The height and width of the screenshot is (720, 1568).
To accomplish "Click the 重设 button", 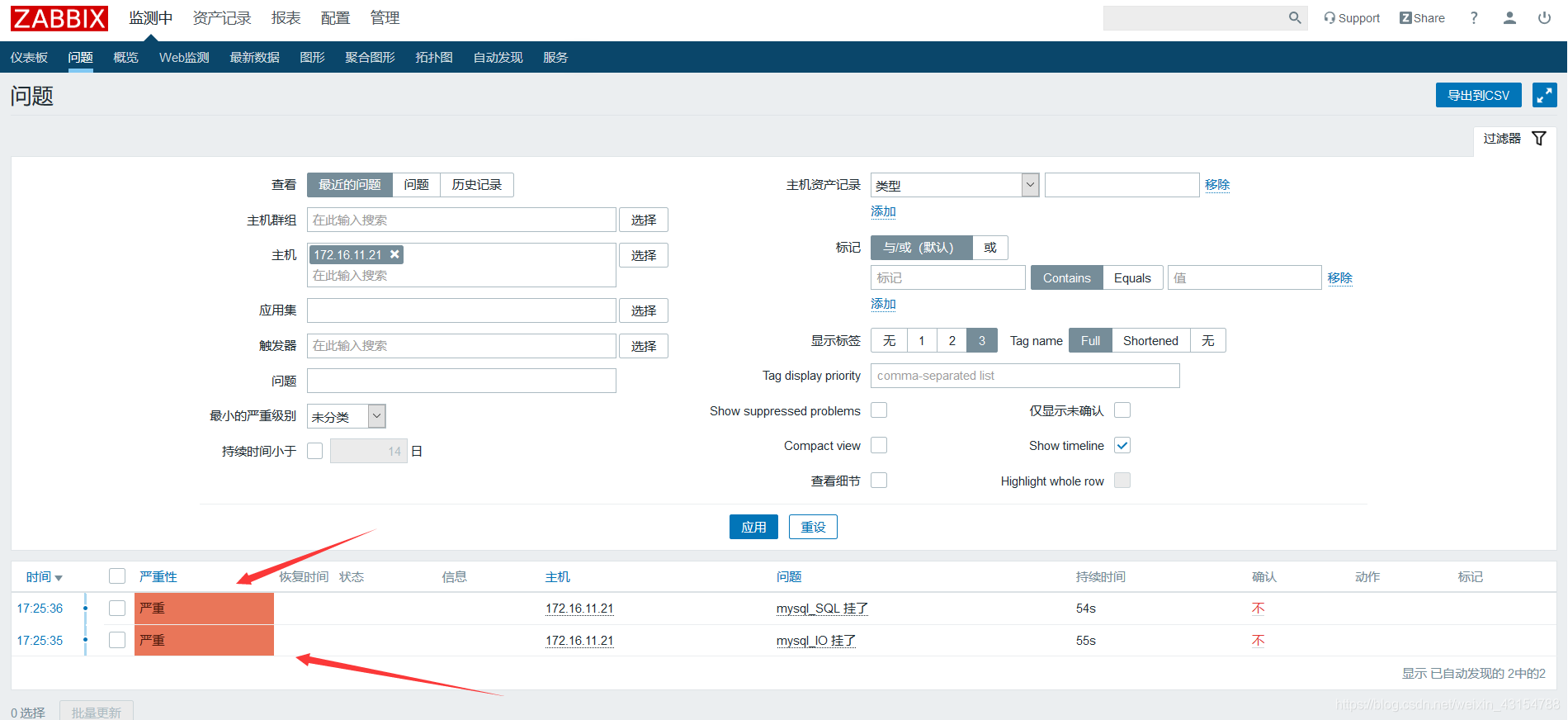I will [x=813, y=527].
